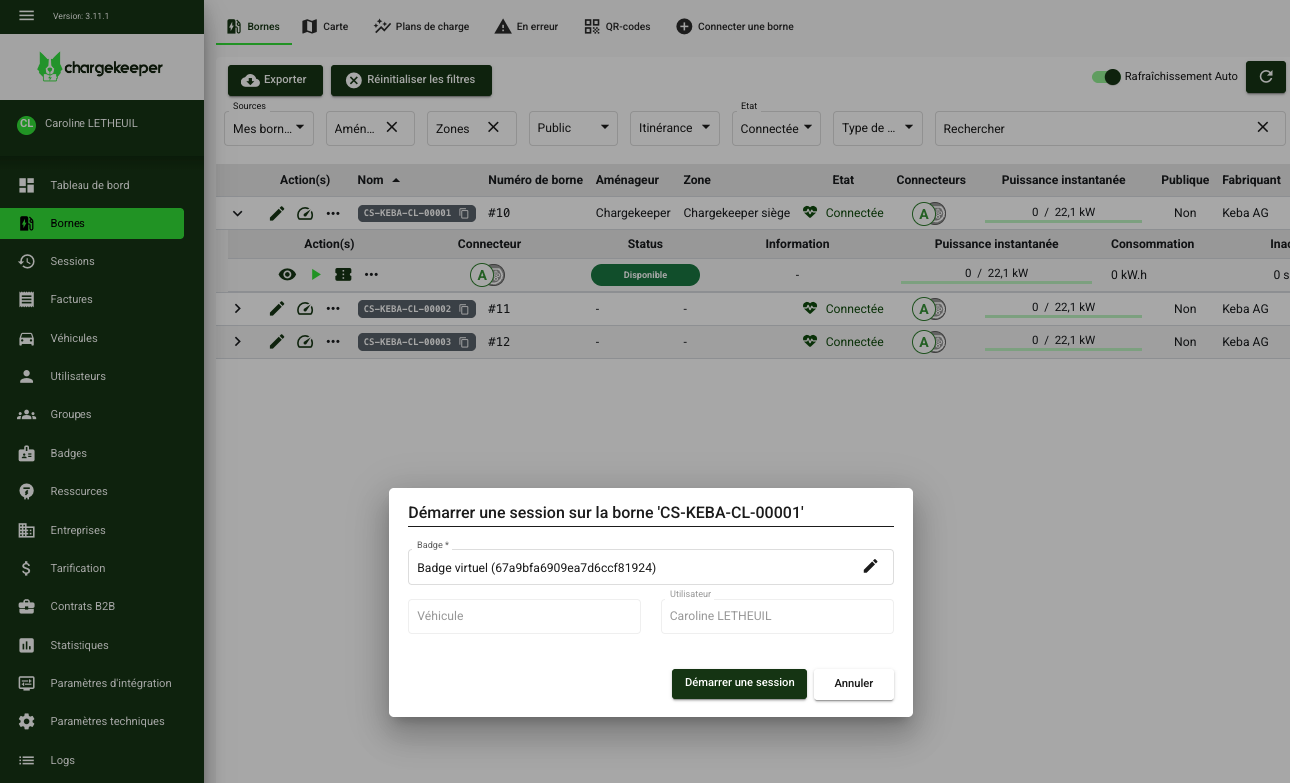Expand the CS-KEBA-CL-00002 row

[x=238, y=309]
